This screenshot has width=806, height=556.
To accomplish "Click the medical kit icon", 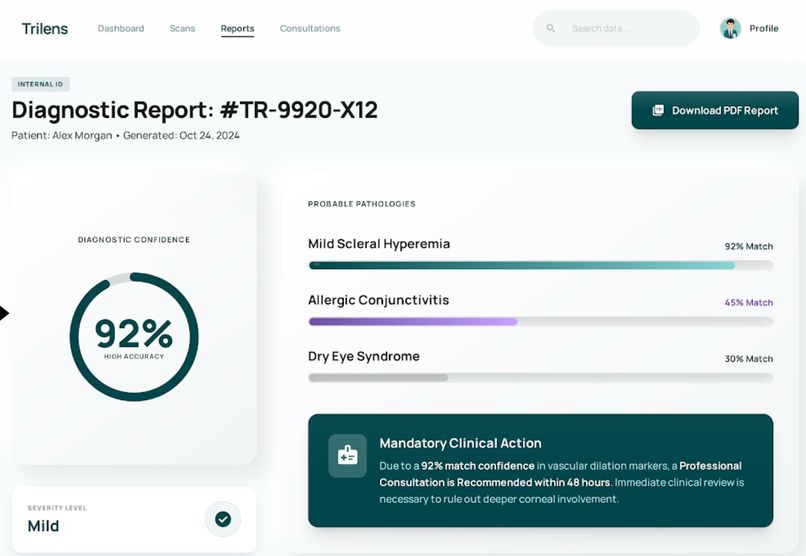I will (348, 456).
